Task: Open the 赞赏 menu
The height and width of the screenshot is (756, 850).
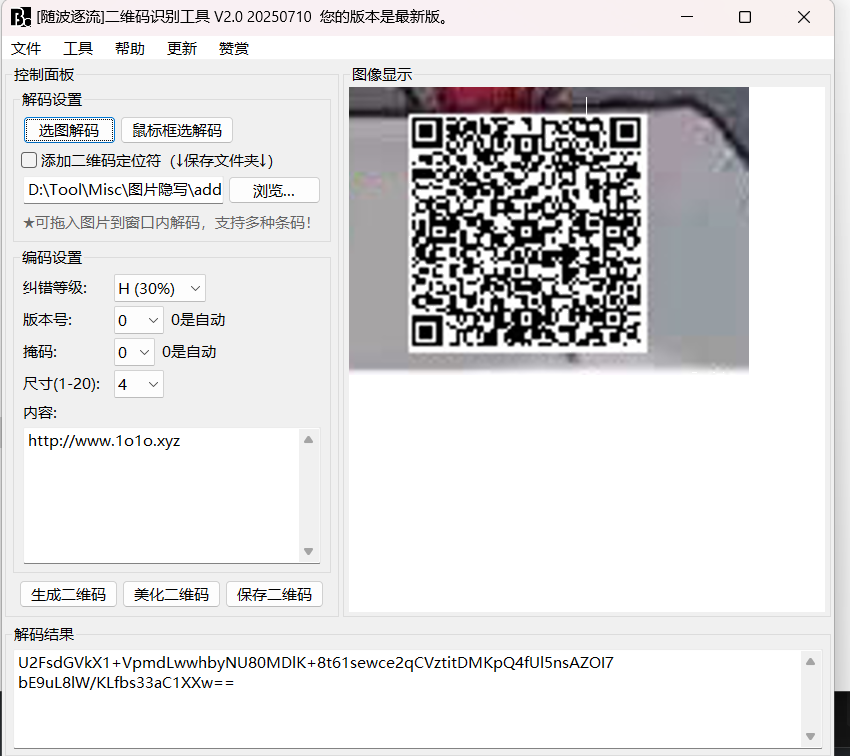Action: 234,49
